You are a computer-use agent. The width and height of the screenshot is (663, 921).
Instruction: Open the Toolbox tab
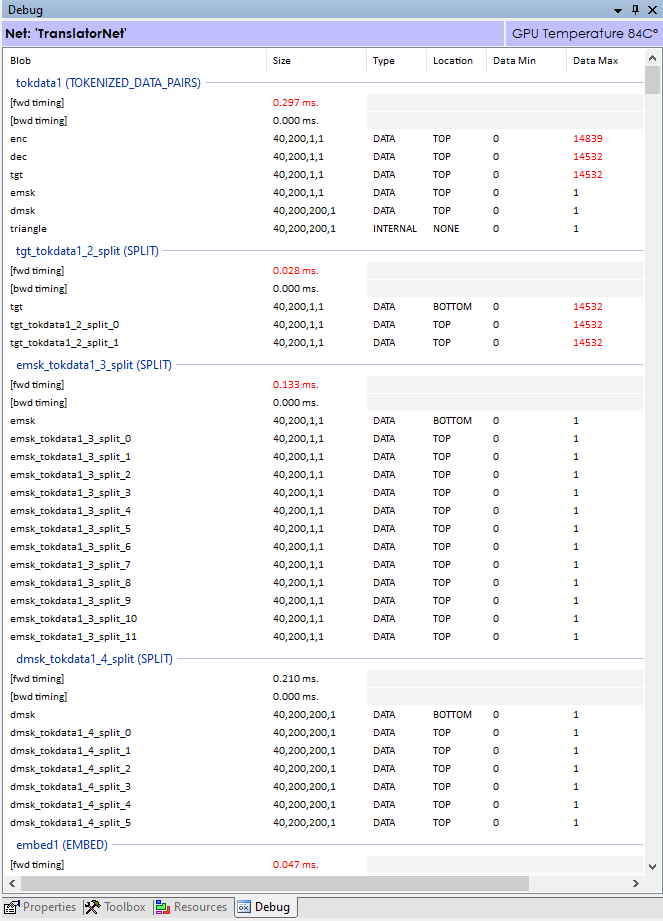point(115,907)
